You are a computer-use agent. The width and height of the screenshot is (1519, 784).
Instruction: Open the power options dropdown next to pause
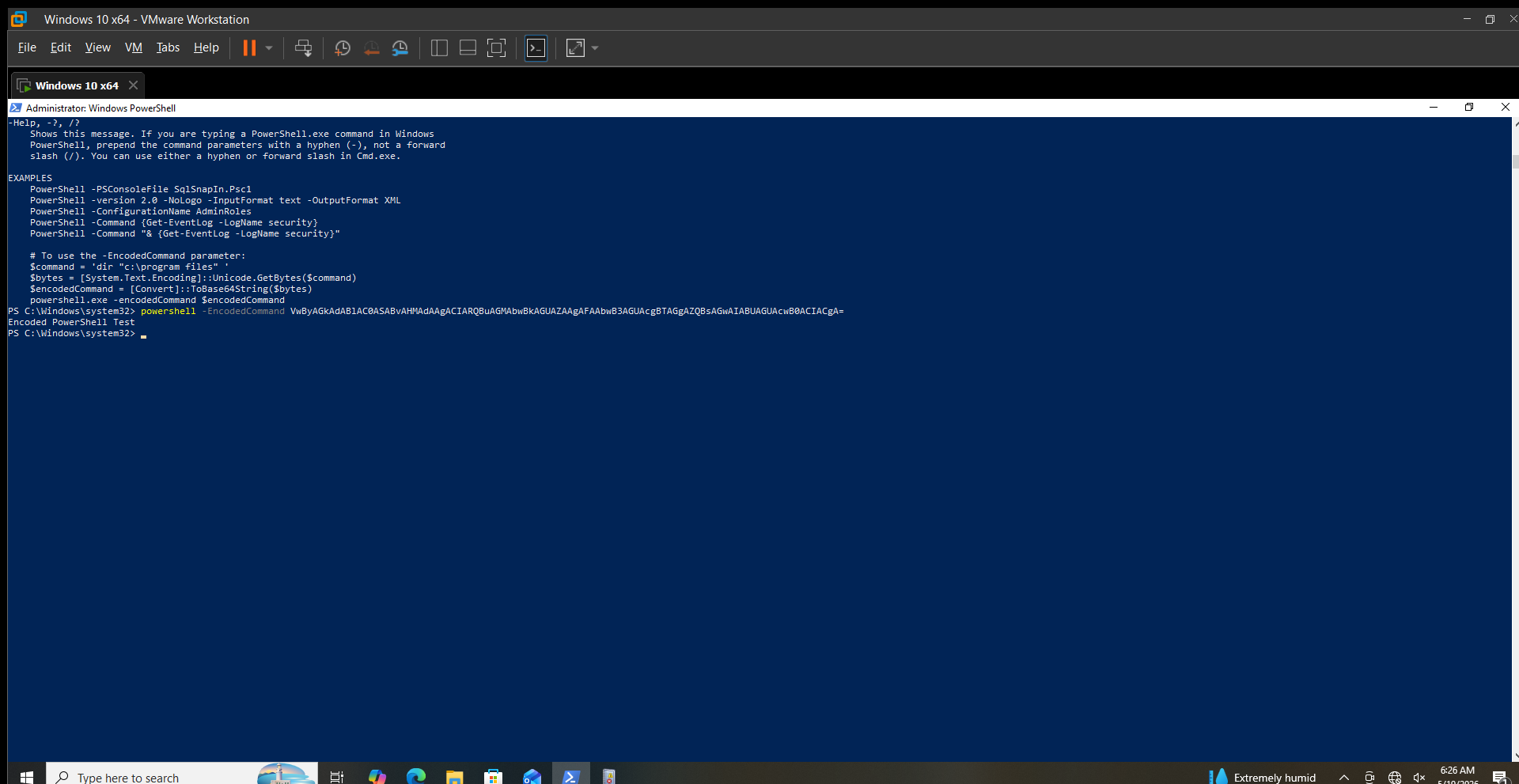point(269,48)
